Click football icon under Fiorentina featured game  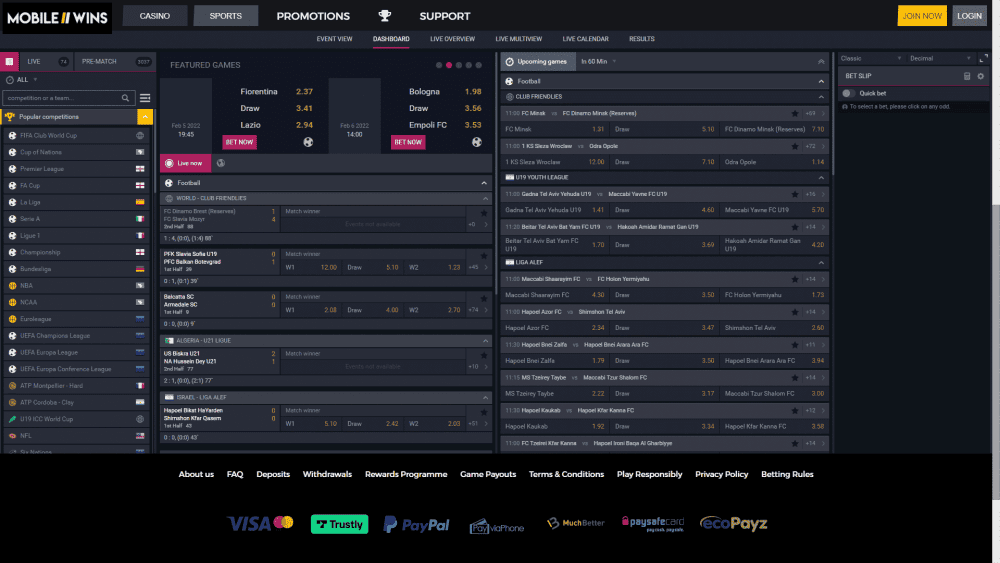(308, 142)
